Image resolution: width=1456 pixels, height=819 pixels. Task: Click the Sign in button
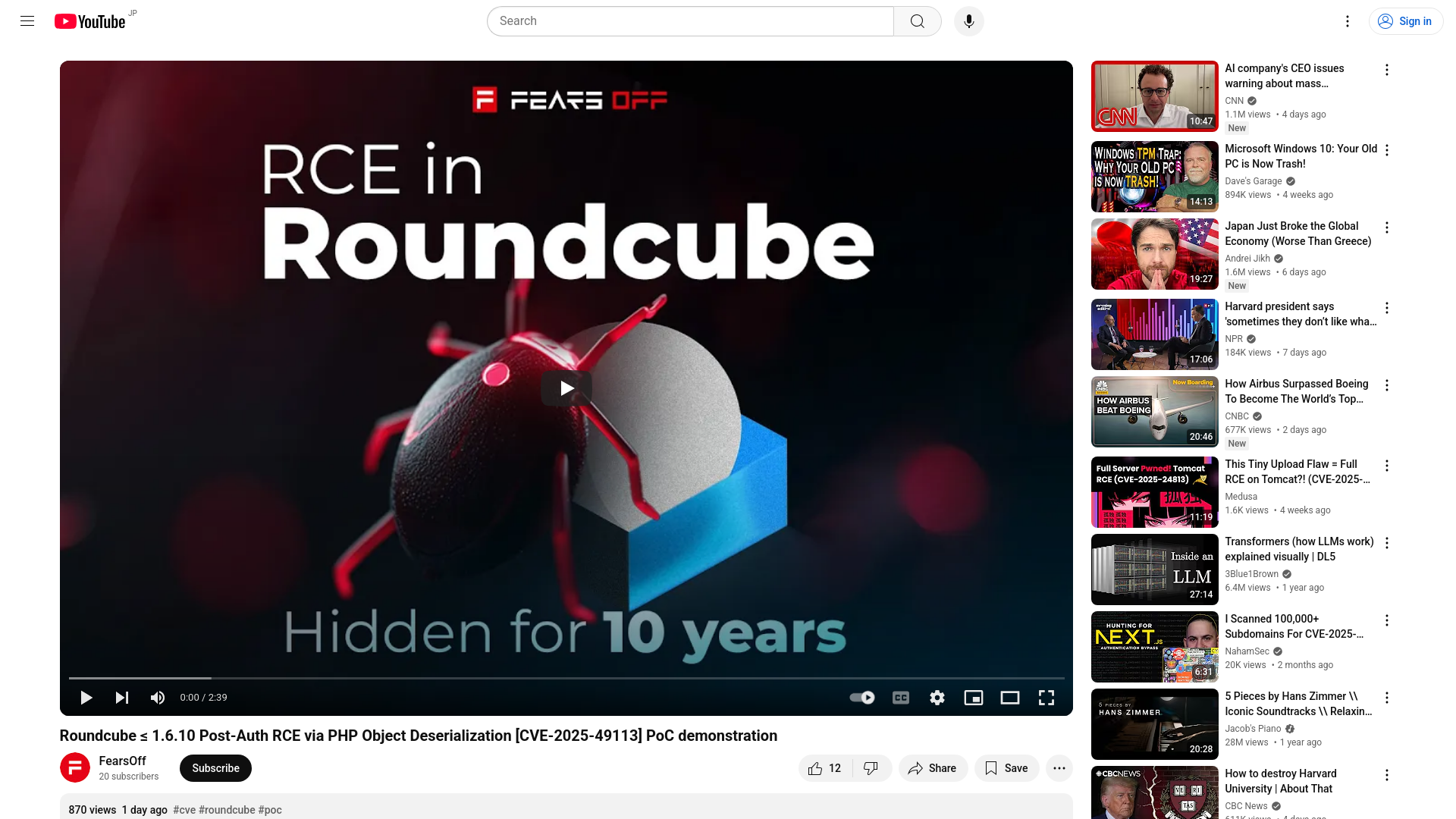tap(1405, 21)
